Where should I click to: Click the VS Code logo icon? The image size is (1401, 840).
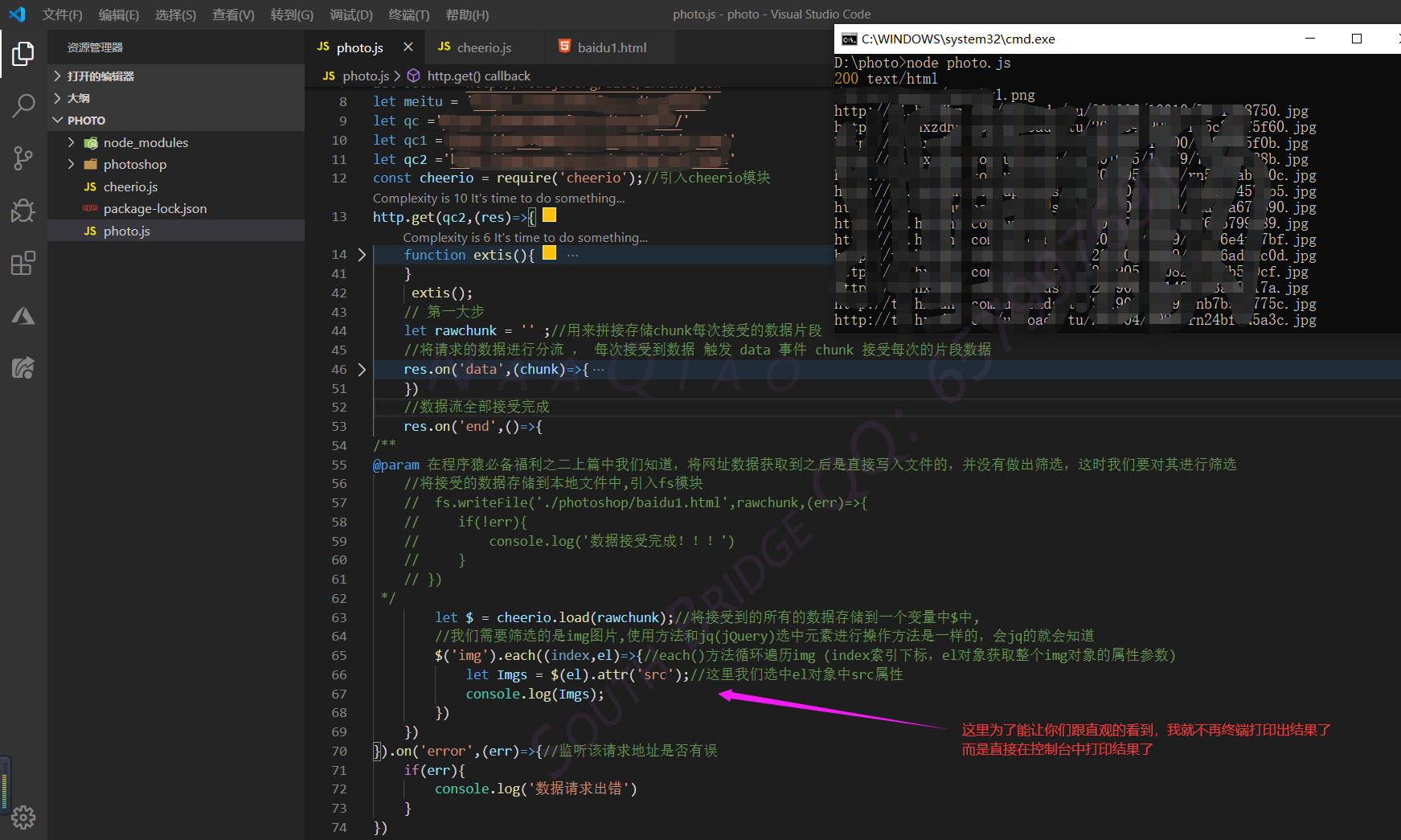pyautogui.click(x=17, y=14)
